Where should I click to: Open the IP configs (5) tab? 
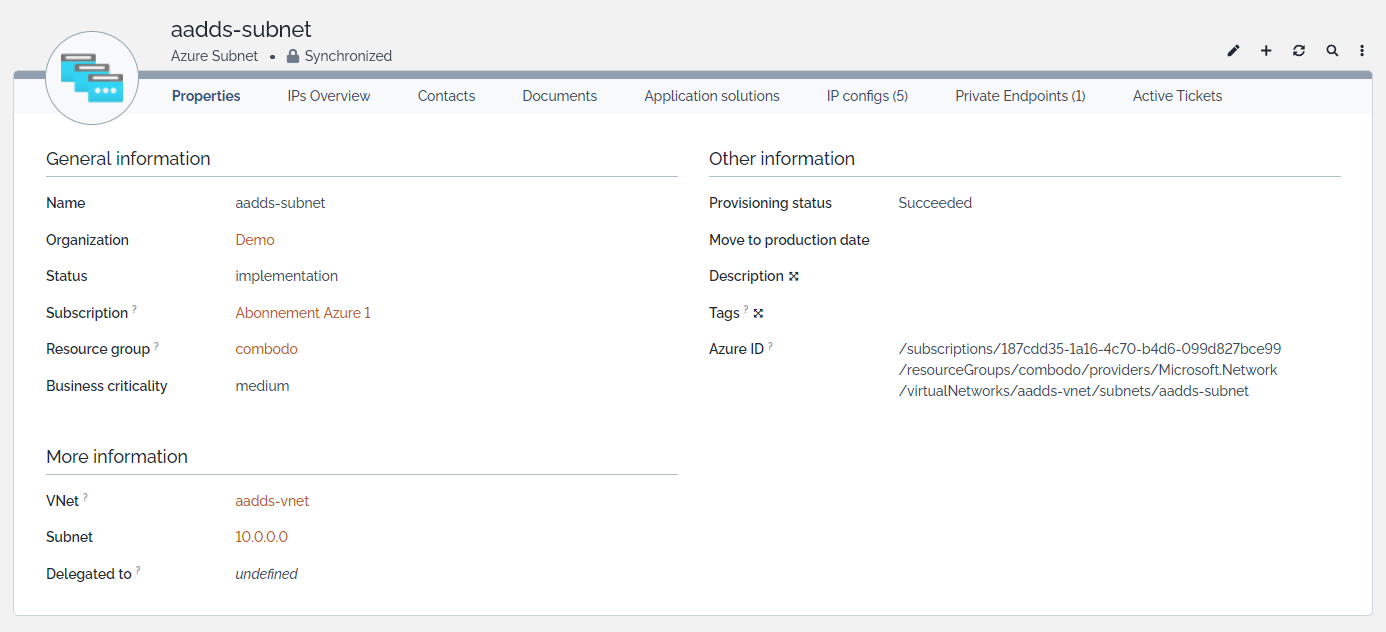click(x=867, y=96)
